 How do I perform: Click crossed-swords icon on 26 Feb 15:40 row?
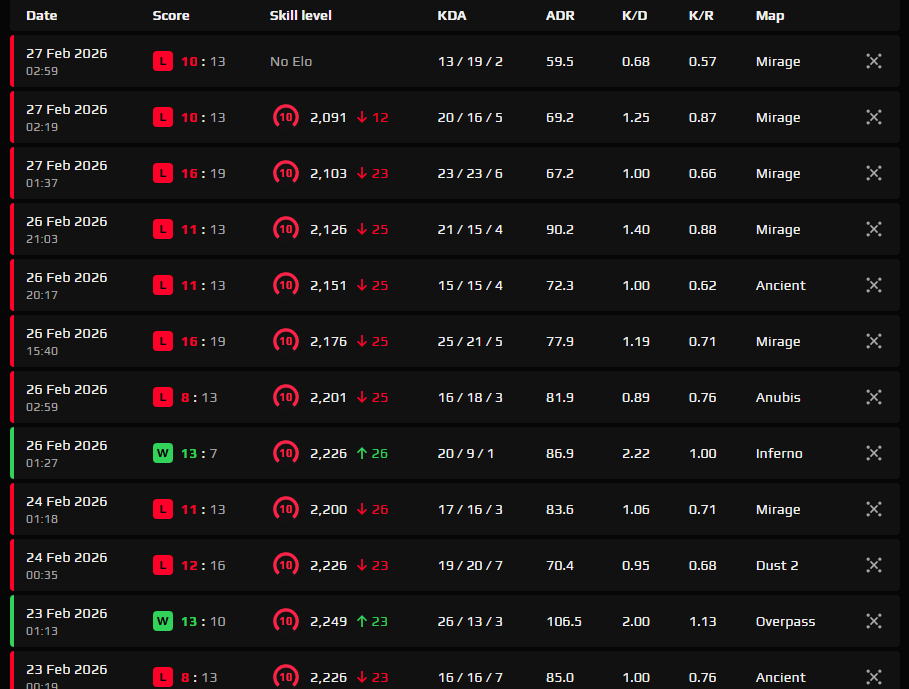(874, 341)
